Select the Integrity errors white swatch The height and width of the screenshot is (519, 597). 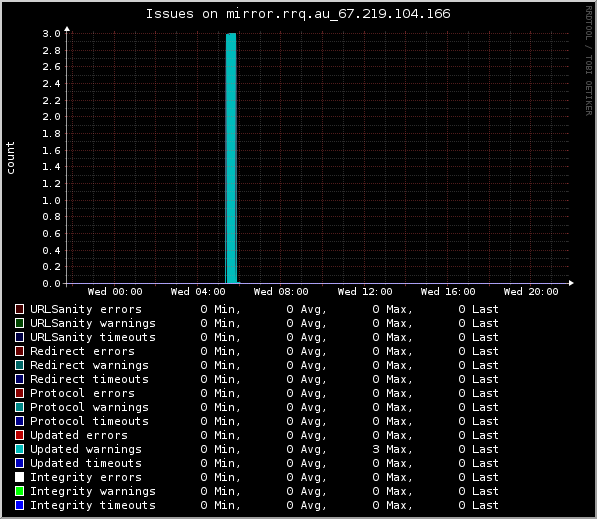19,477
